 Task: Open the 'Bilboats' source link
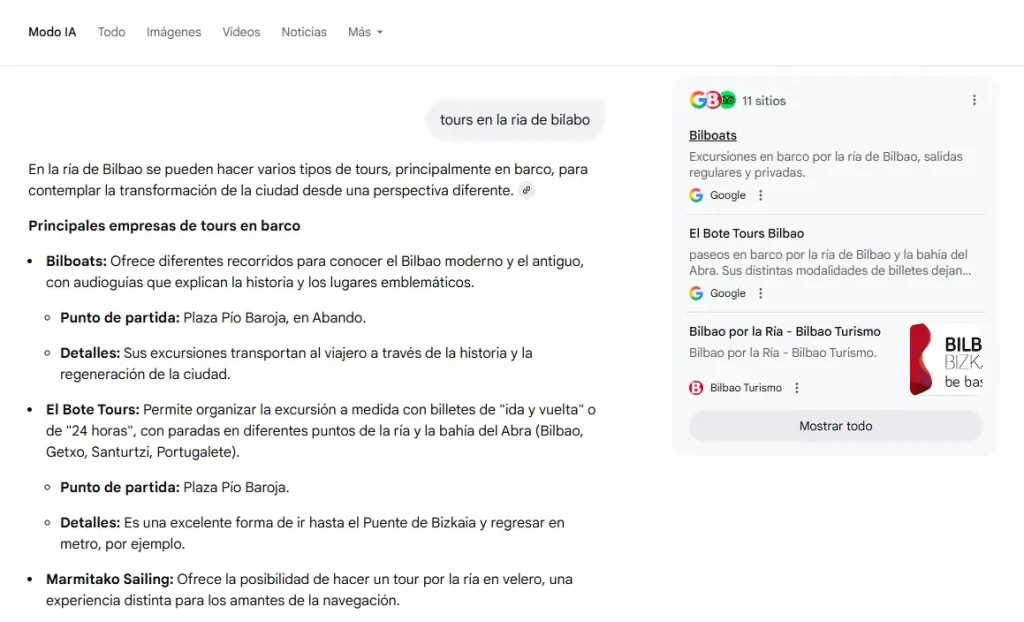click(712, 135)
